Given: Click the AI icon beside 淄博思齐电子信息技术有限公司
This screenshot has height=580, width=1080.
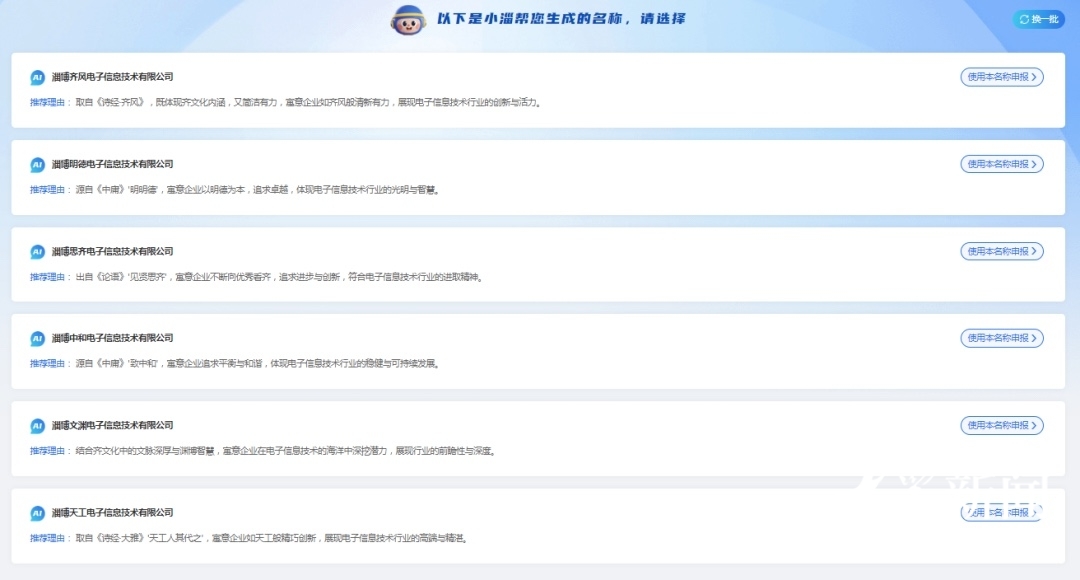Looking at the screenshot, I should click(38, 252).
